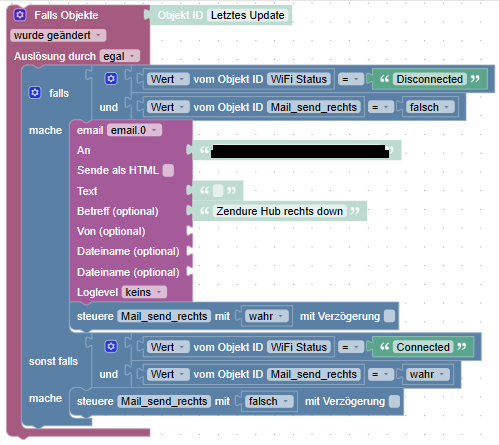Toggle mit Verzögerung checkbox after wahr

[x=389, y=316]
